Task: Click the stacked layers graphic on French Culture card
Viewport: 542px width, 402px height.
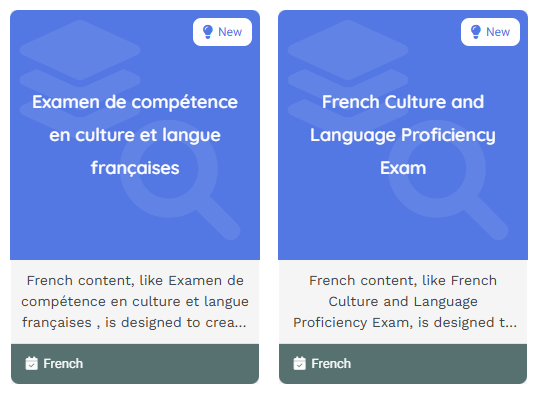Action: [348, 69]
